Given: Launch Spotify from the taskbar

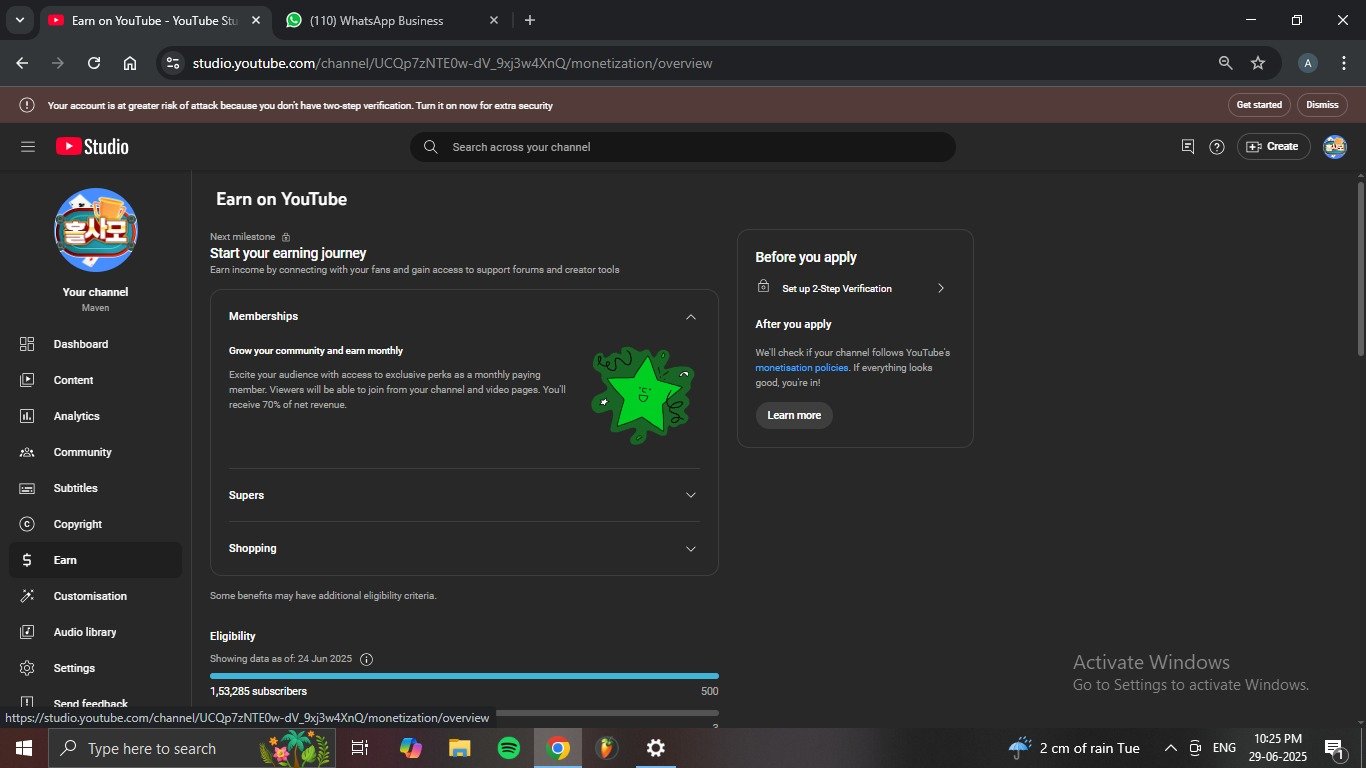Looking at the screenshot, I should pos(509,748).
